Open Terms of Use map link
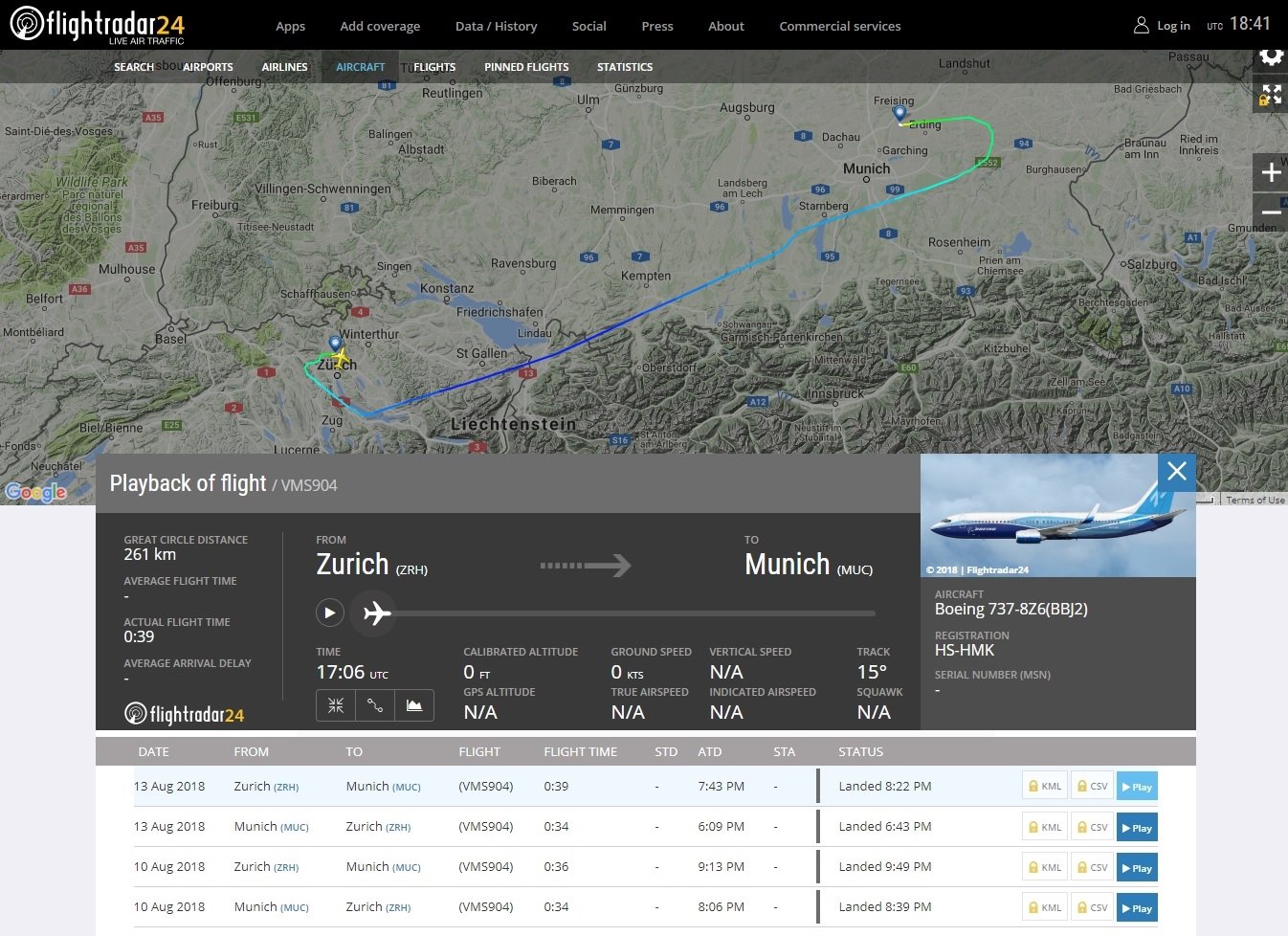The height and width of the screenshot is (936, 1288). tap(1255, 500)
